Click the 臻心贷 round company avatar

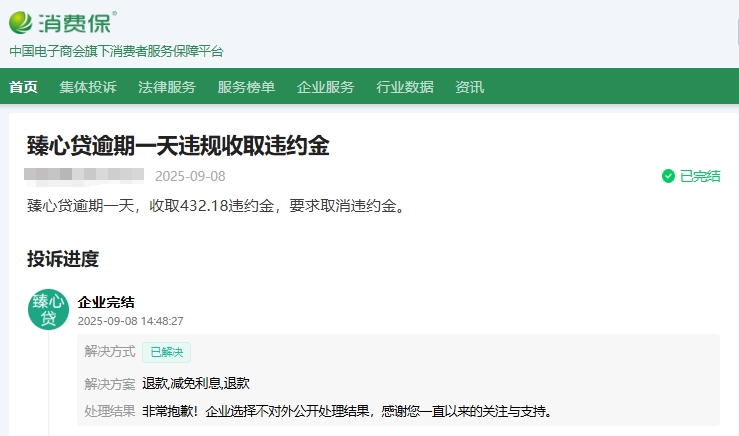tap(49, 309)
